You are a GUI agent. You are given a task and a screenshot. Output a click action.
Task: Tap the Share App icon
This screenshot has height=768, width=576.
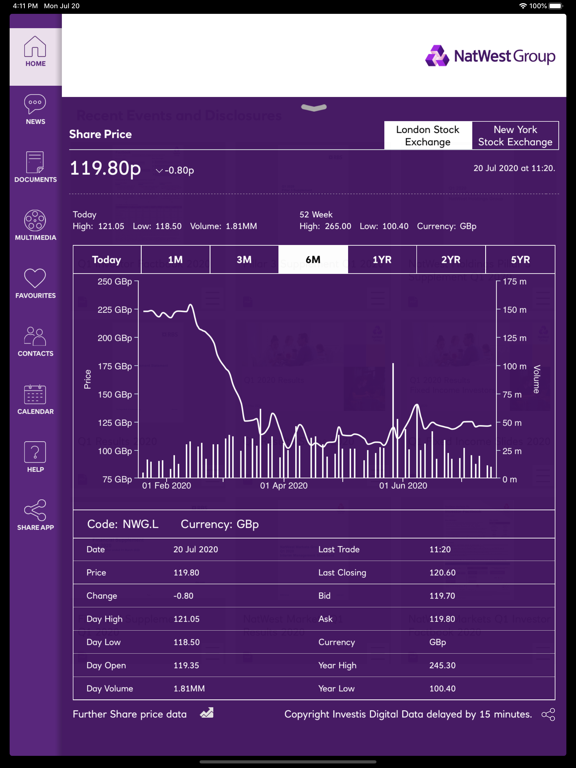pyautogui.click(x=35, y=510)
